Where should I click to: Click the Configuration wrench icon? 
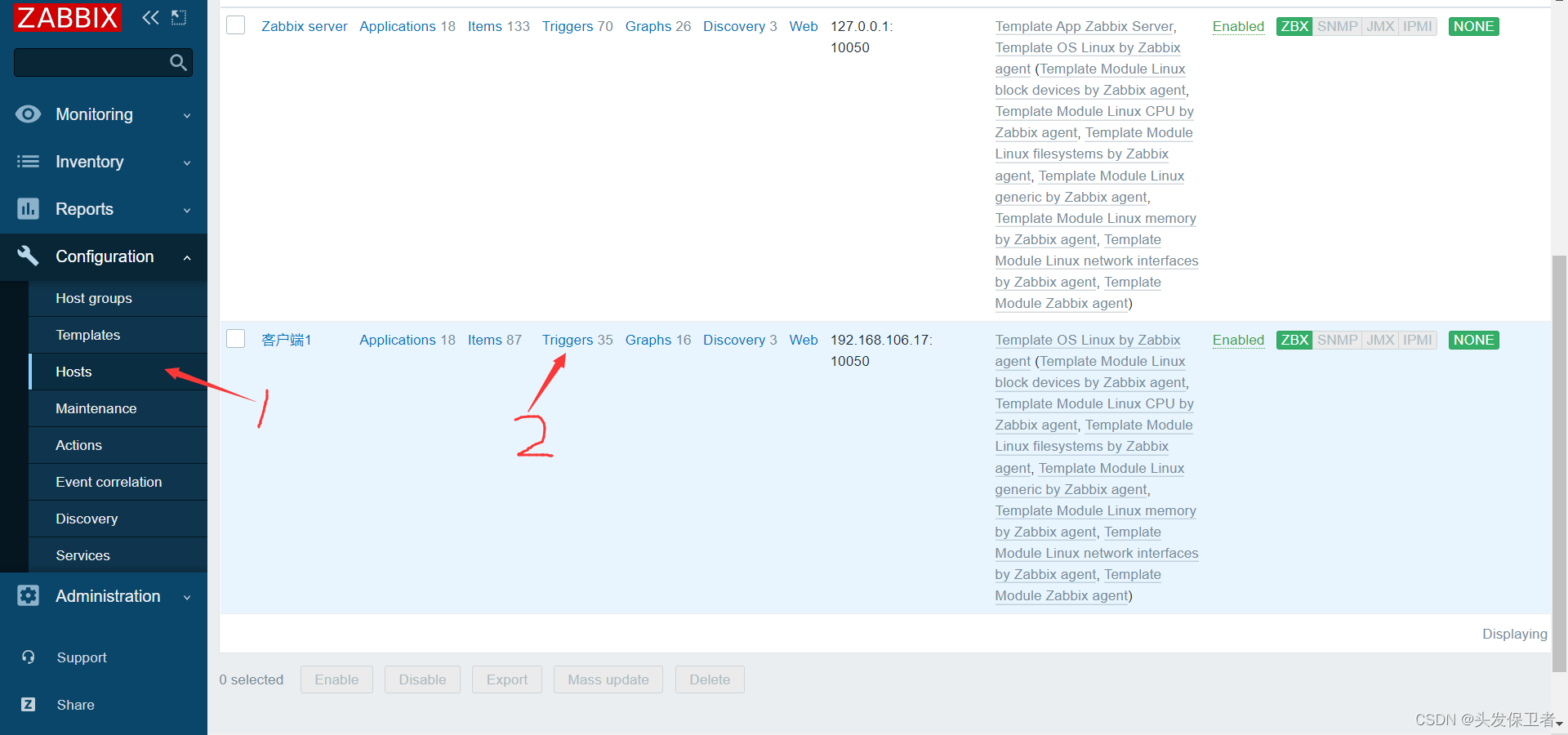point(29,256)
